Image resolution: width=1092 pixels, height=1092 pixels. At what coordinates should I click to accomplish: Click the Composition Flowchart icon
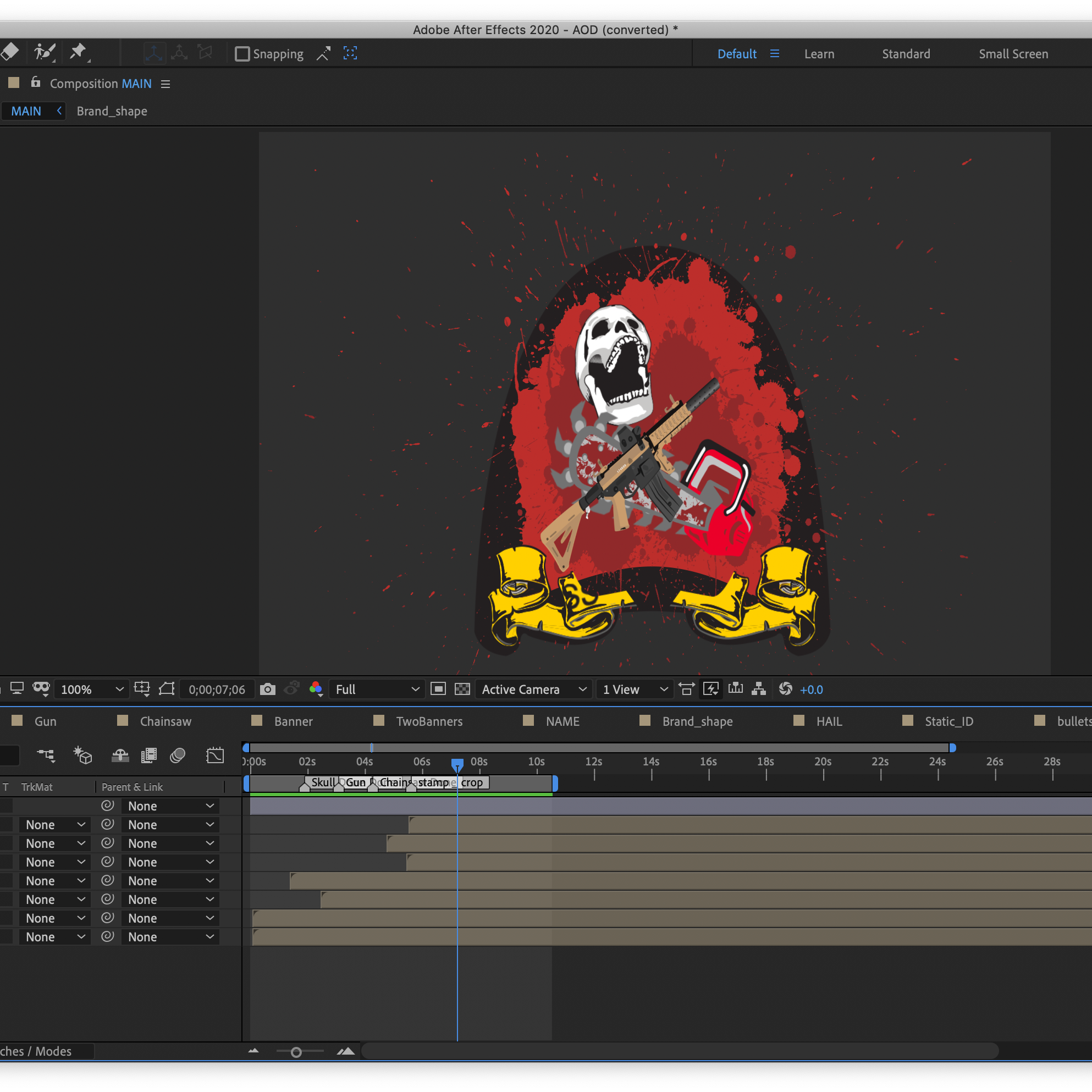(759, 689)
